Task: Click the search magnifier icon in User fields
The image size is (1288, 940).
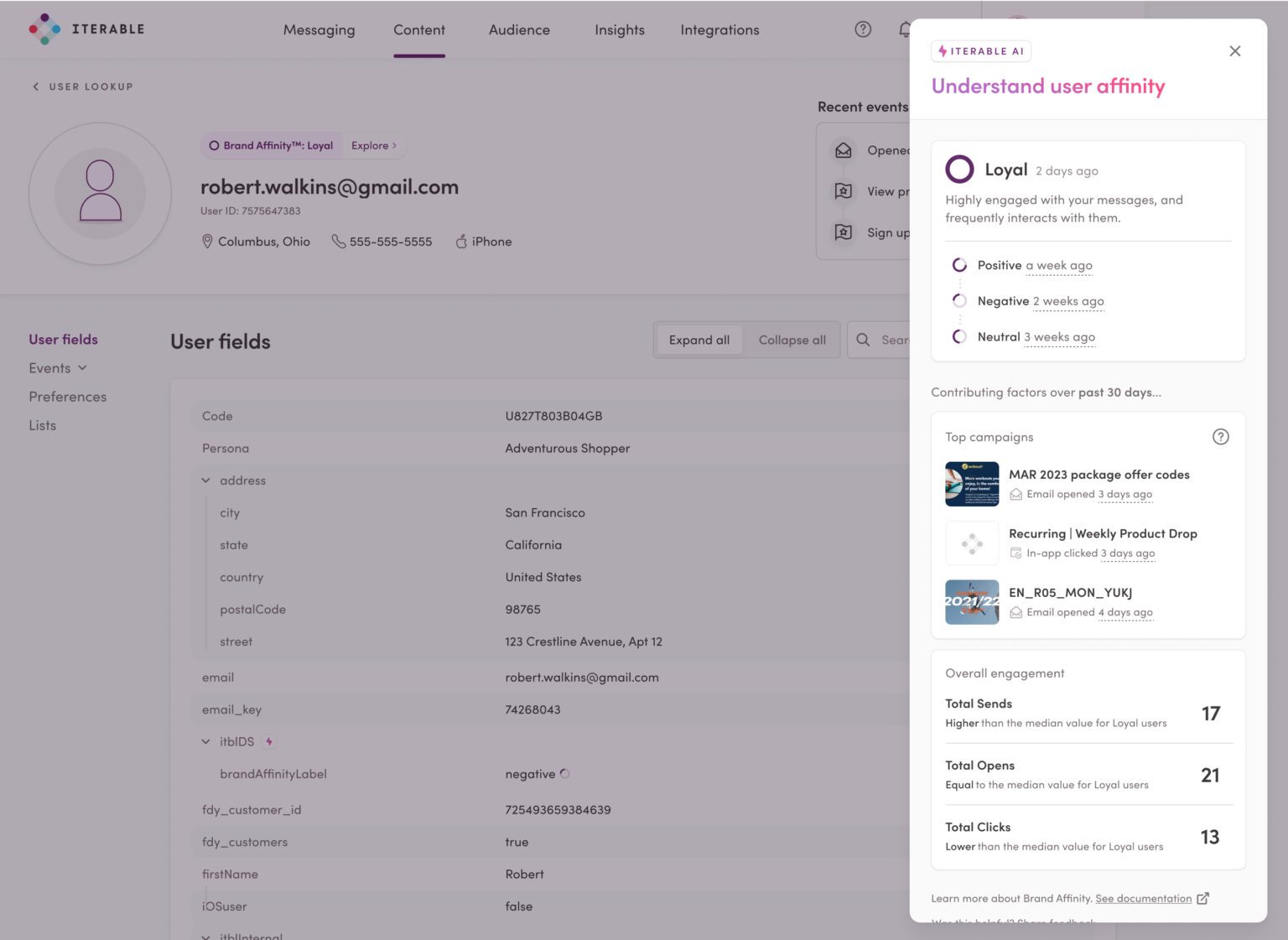Action: click(x=863, y=340)
